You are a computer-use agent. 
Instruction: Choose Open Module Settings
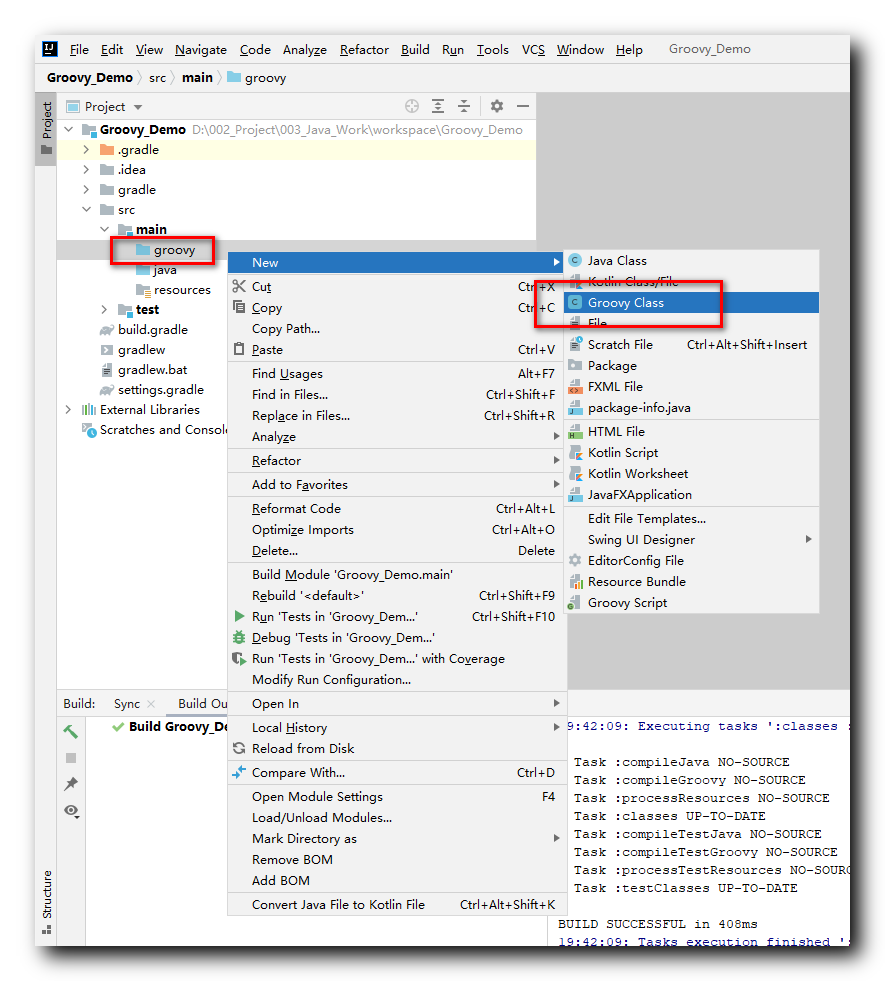(397, 796)
